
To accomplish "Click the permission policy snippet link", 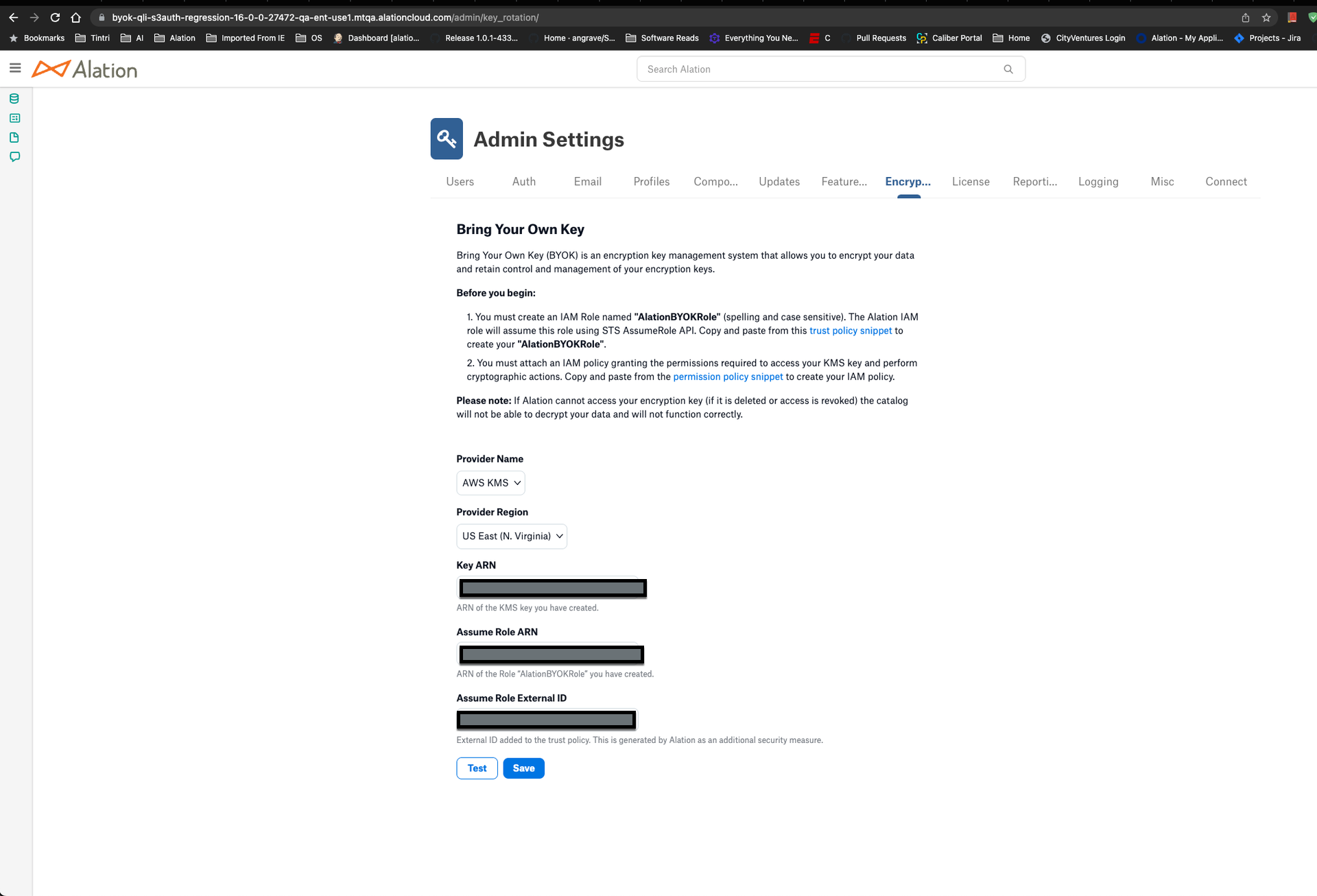I will coord(728,376).
